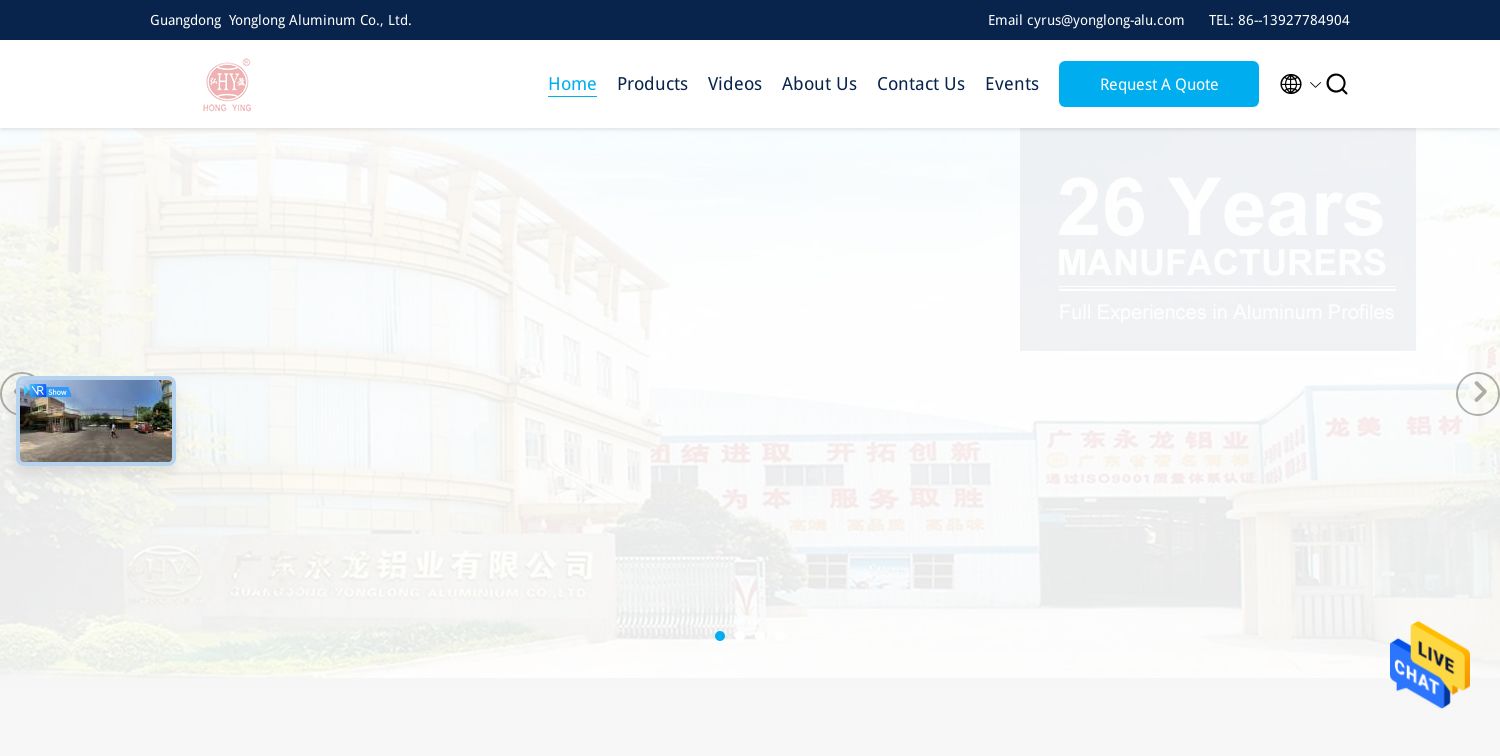Viewport: 1500px width, 756px height.
Task: Click the search magnifier icon
Action: pos(1337,84)
